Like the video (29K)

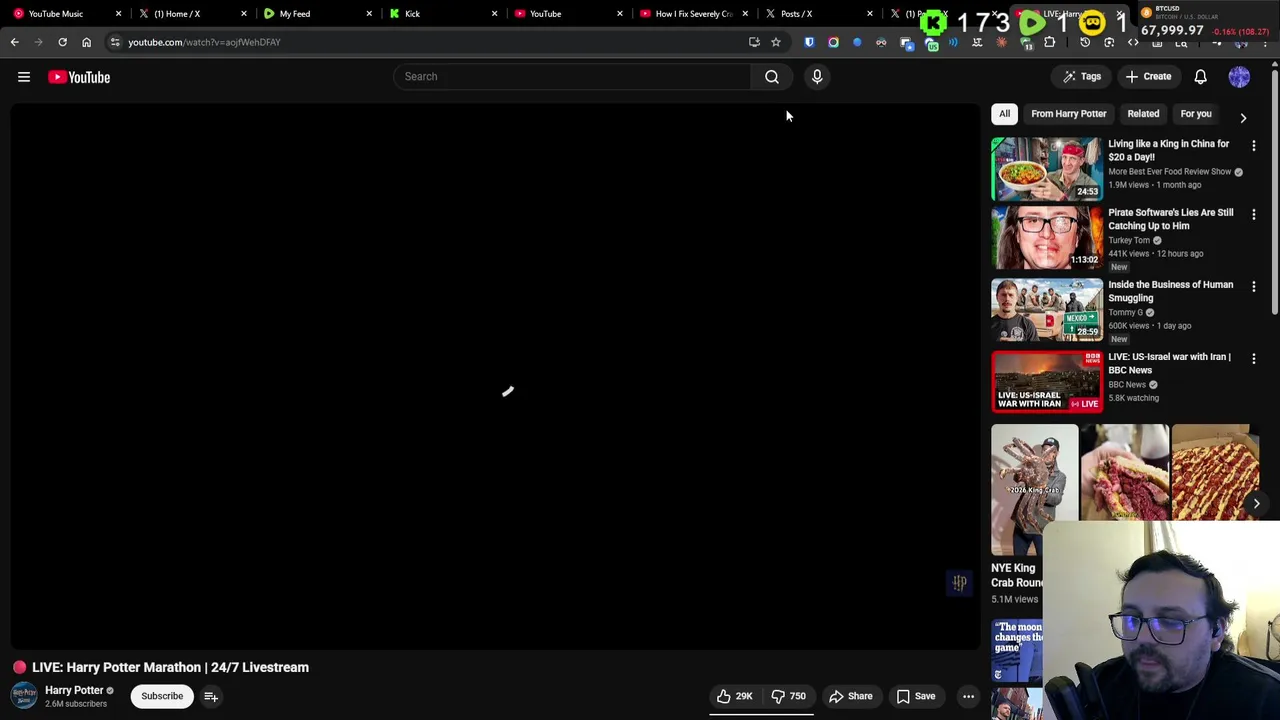click(735, 696)
